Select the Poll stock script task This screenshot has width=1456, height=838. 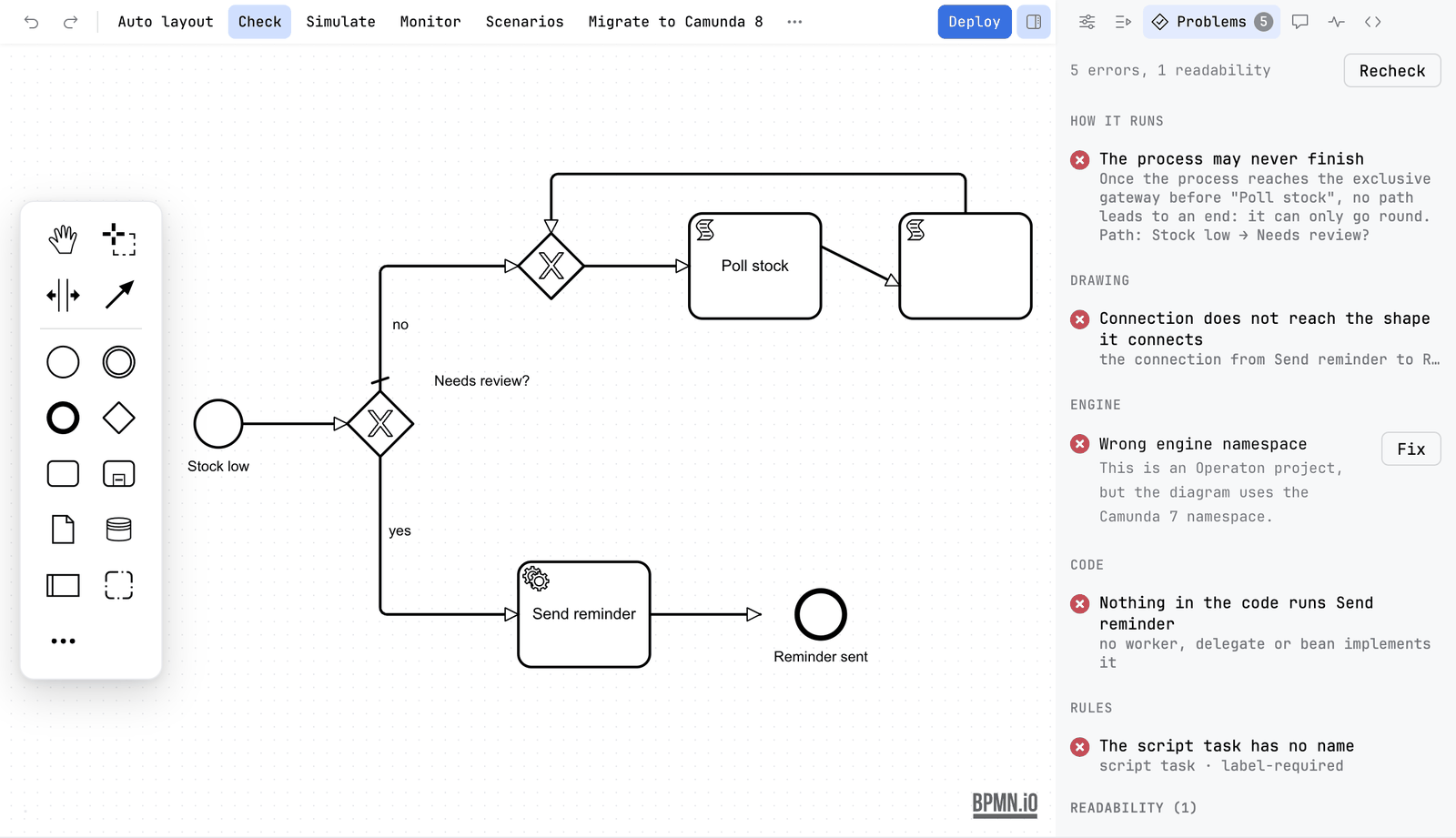pyautogui.click(x=755, y=266)
